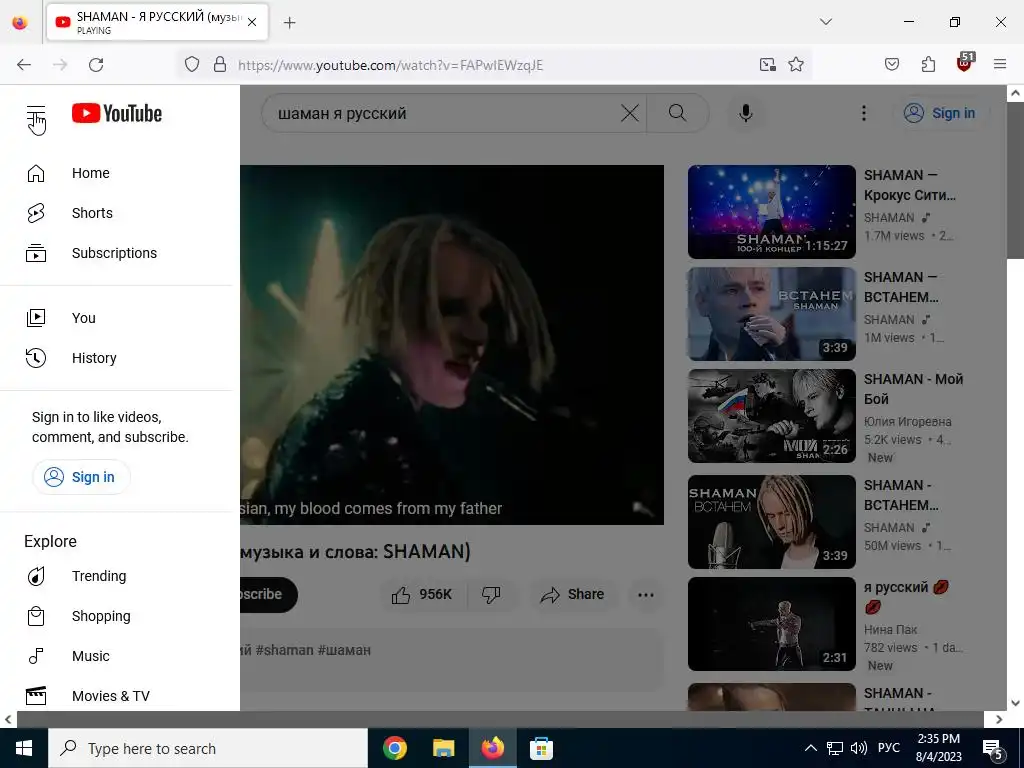Viewport: 1024px width, 768px height.
Task: Reload the page
Action: tap(96, 65)
